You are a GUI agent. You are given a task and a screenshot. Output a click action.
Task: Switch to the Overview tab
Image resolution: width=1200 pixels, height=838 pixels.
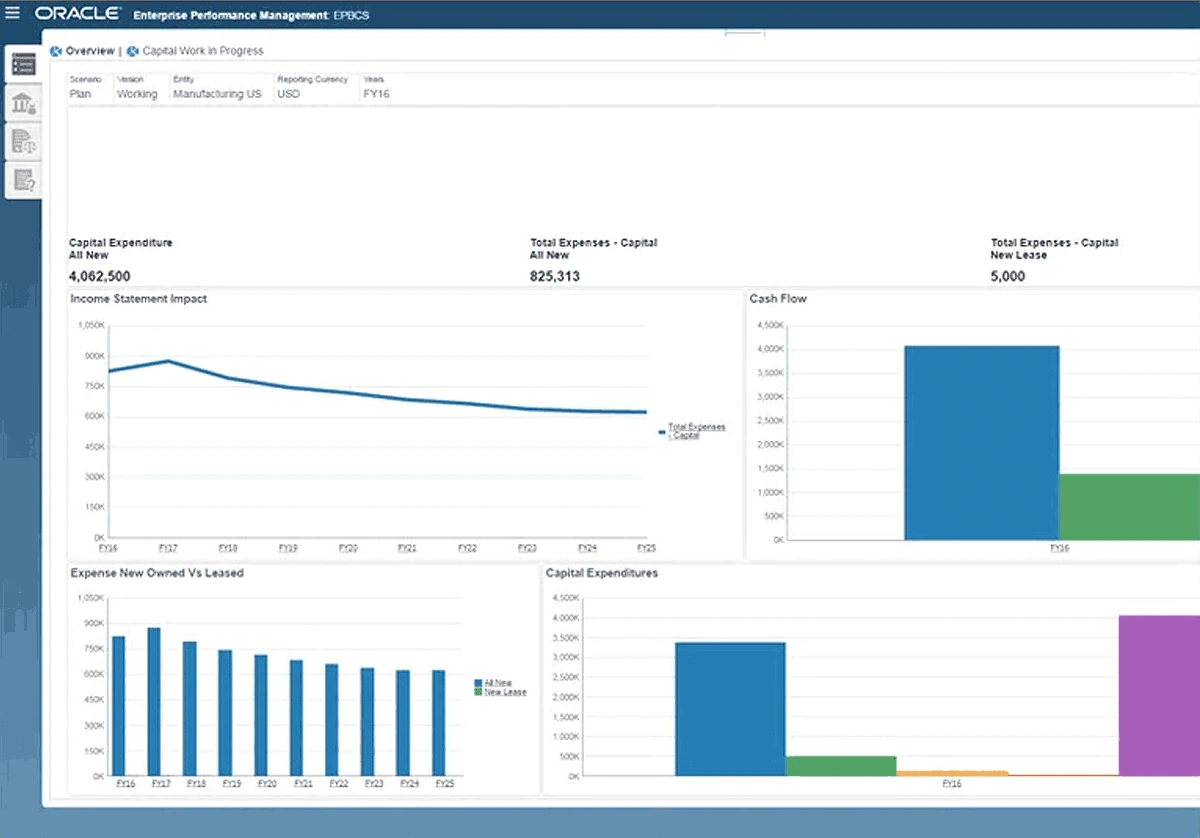(x=89, y=51)
